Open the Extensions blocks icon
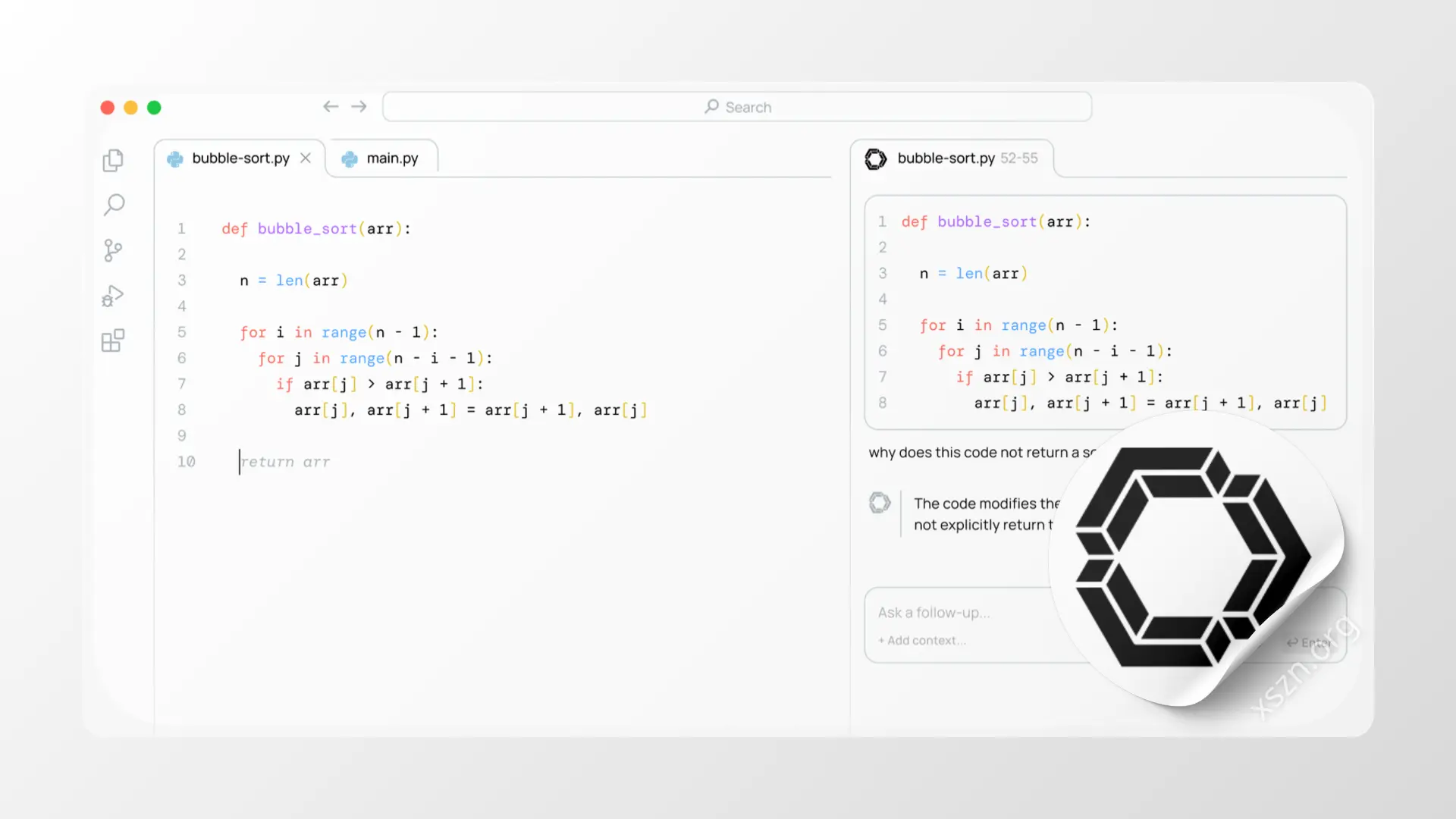 pos(113,340)
